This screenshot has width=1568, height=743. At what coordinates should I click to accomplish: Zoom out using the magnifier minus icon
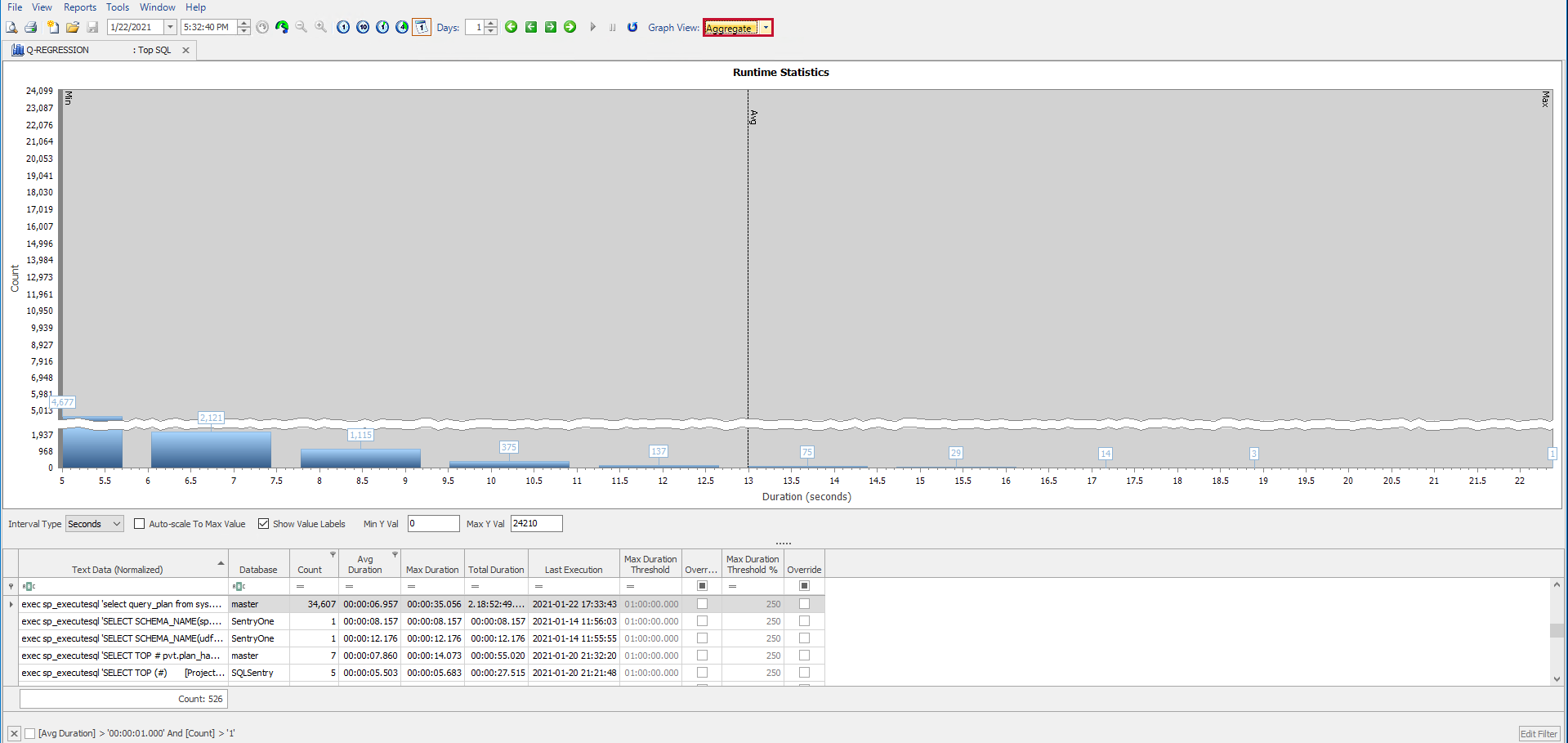pyautogui.click(x=302, y=27)
